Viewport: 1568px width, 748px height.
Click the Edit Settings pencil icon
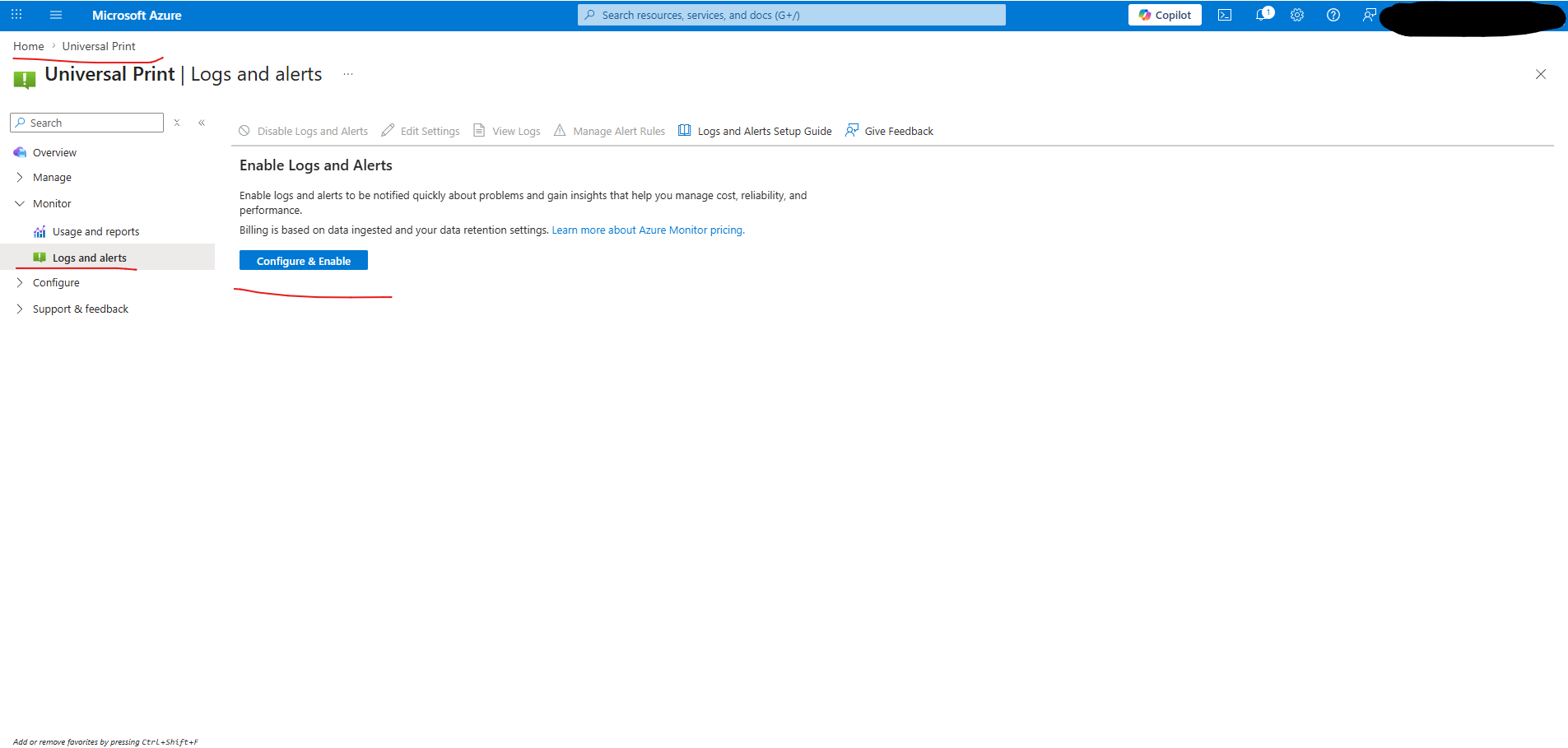(388, 130)
